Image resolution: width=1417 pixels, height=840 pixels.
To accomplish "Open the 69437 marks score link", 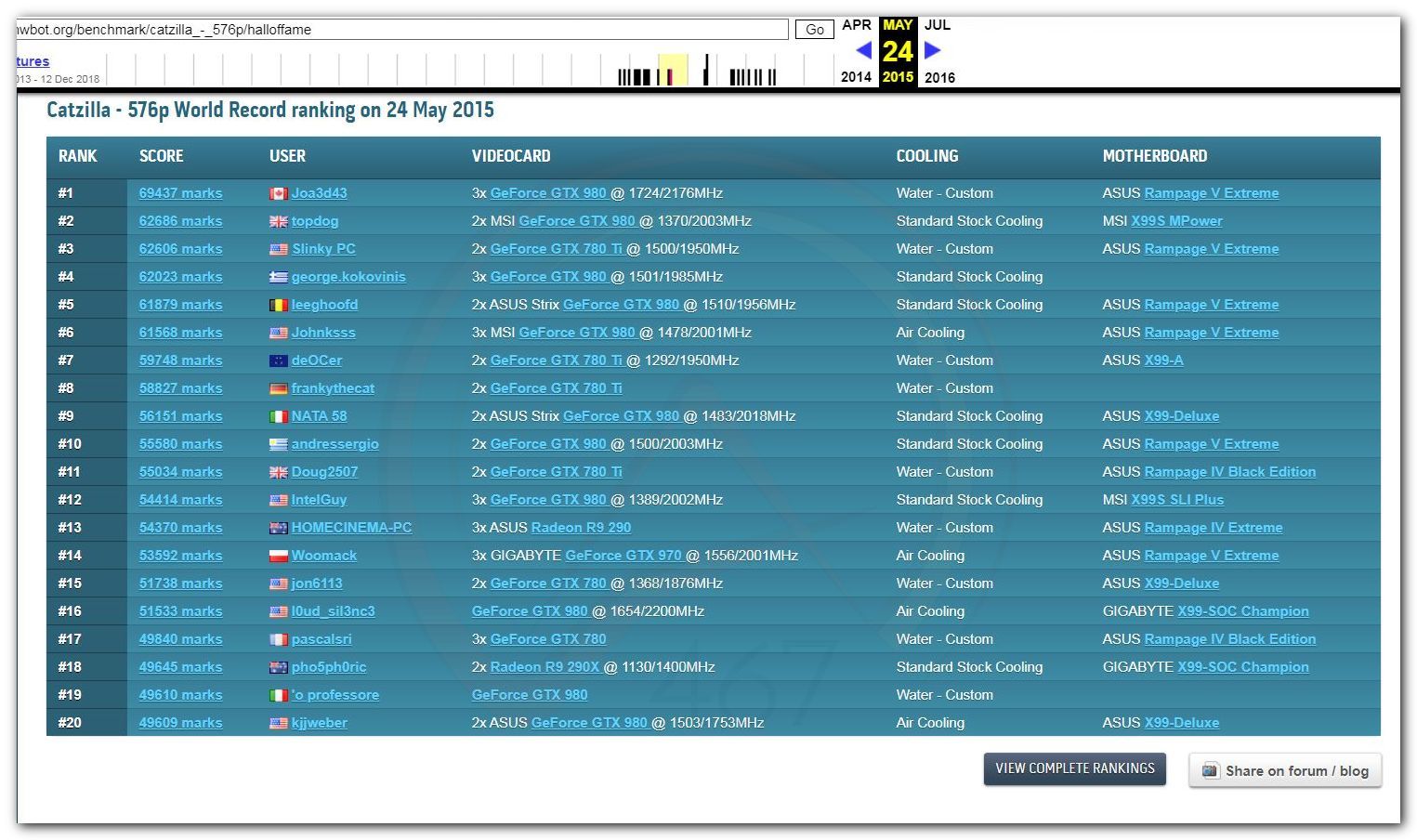I will [180, 193].
